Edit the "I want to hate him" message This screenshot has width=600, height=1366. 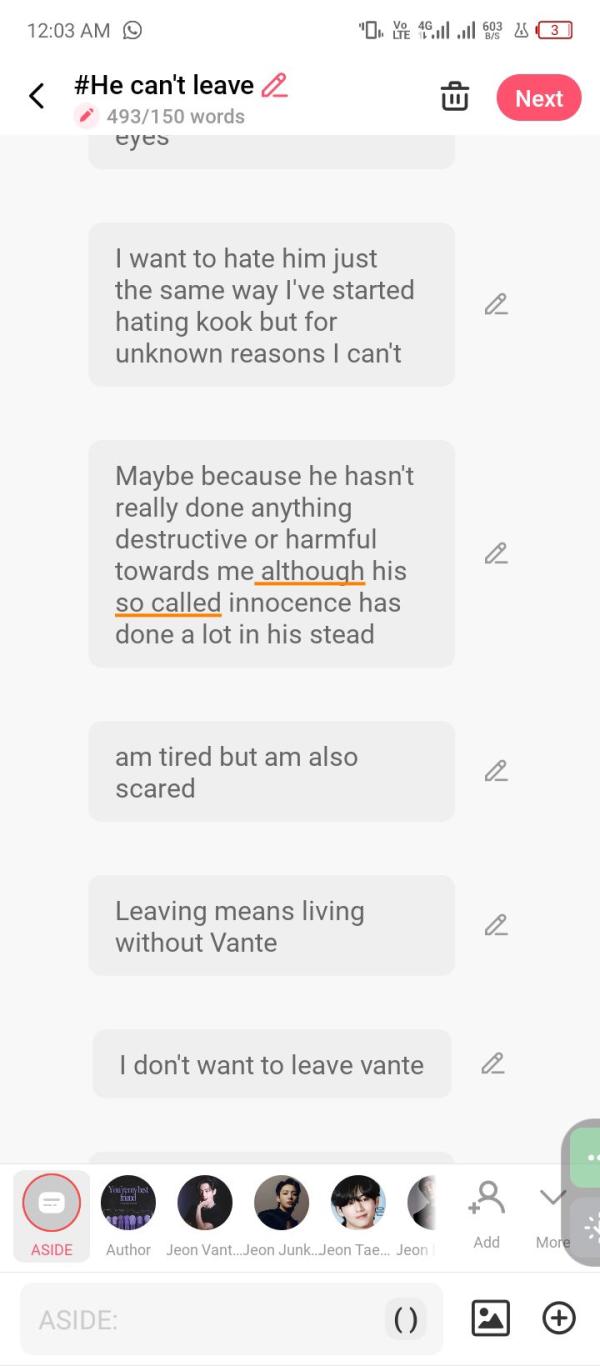point(496,304)
